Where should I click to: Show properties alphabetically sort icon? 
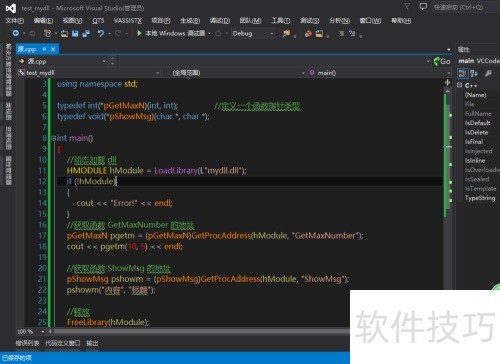coord(474,73)
